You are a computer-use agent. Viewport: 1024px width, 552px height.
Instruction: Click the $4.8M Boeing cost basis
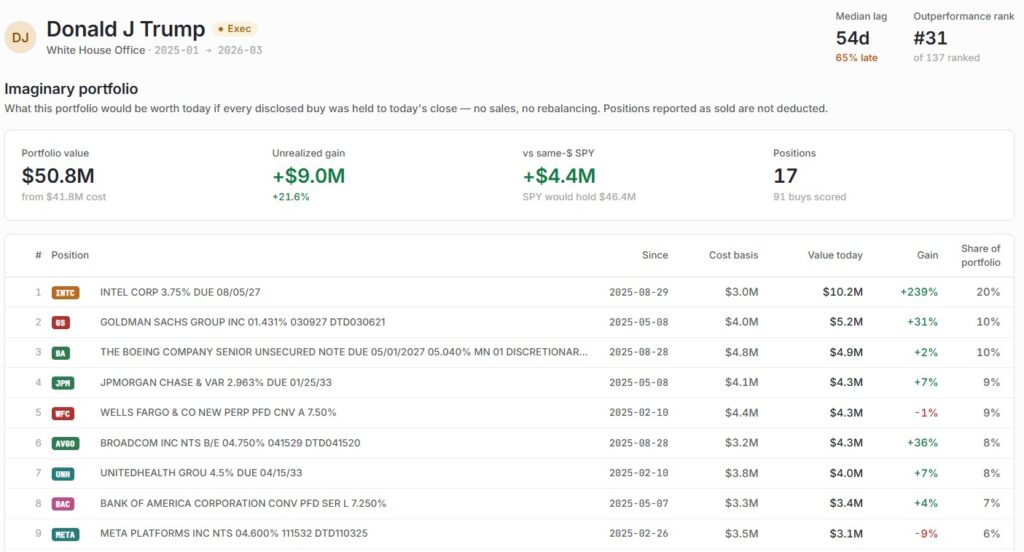pyautogui.click(x=742, y=352)
